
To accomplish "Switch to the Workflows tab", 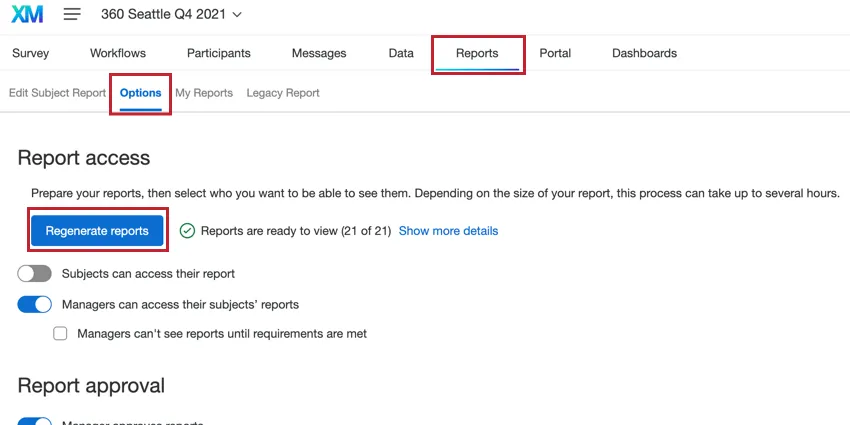I will click(118, 53).
